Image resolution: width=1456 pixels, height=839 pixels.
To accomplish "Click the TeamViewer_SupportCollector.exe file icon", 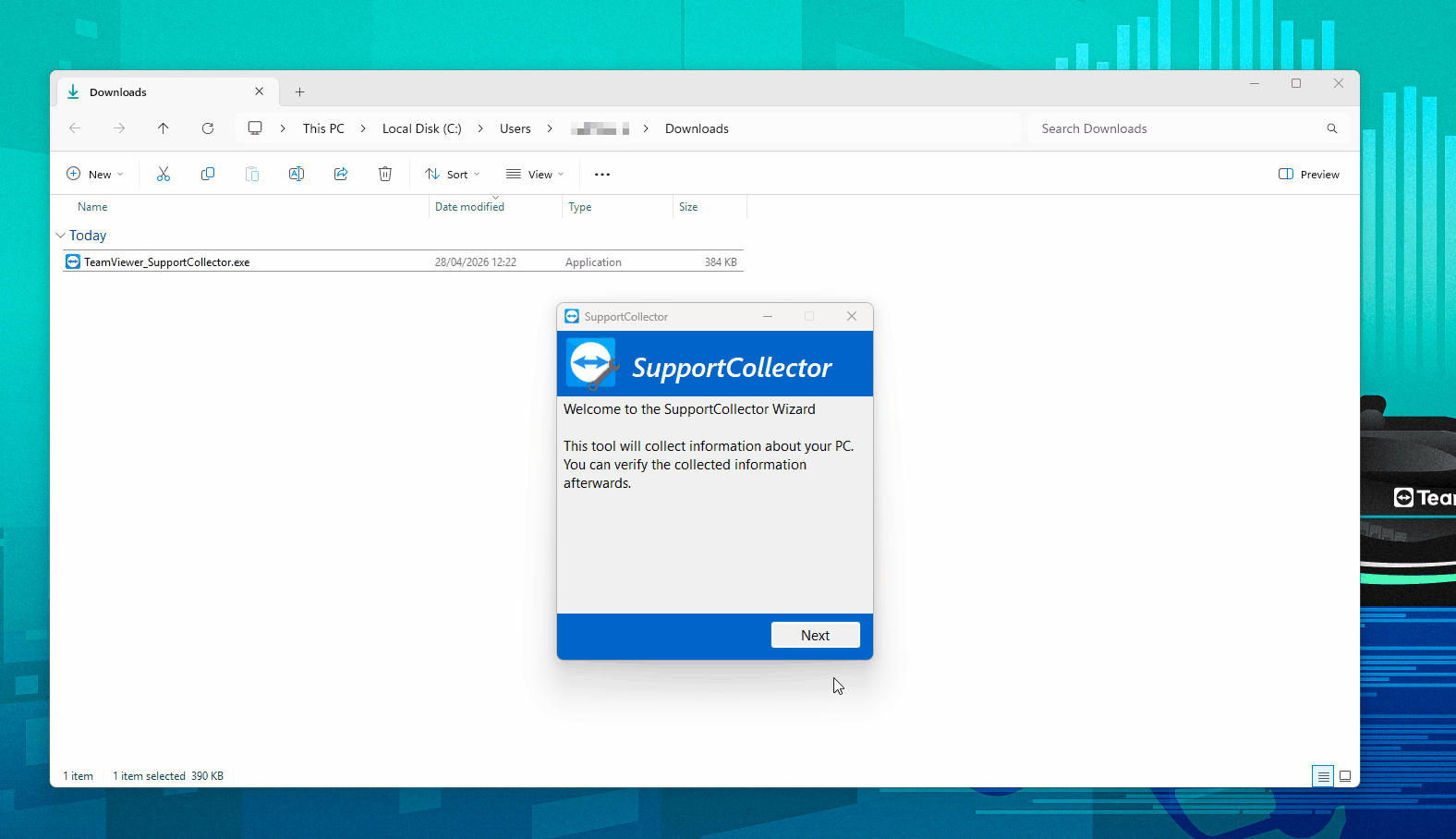I will pyautogui.click(x=73, y=261).
